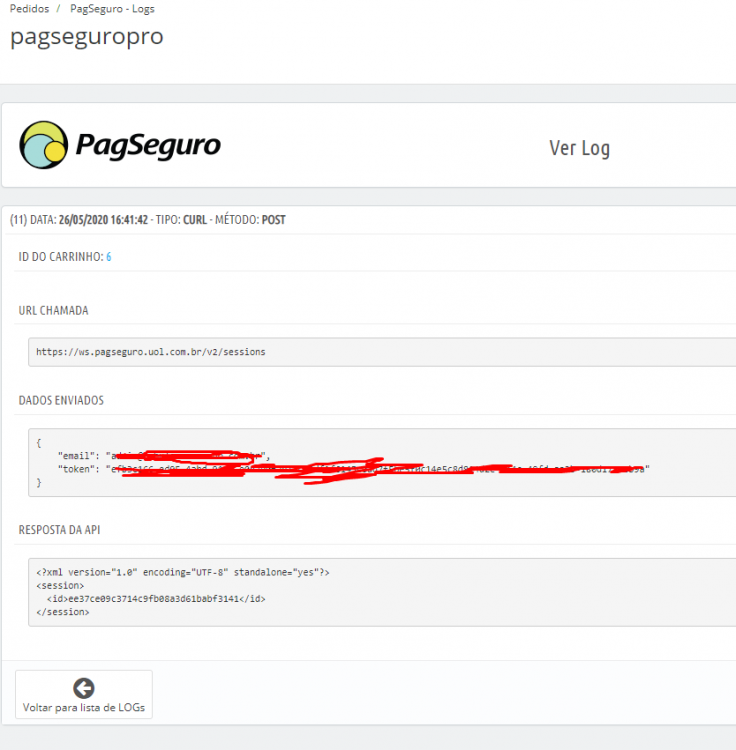Click the DADOS ENVIADOS section label
This screenshot has height=750, width=736.
pyautogui.click(x=61, y=400)
